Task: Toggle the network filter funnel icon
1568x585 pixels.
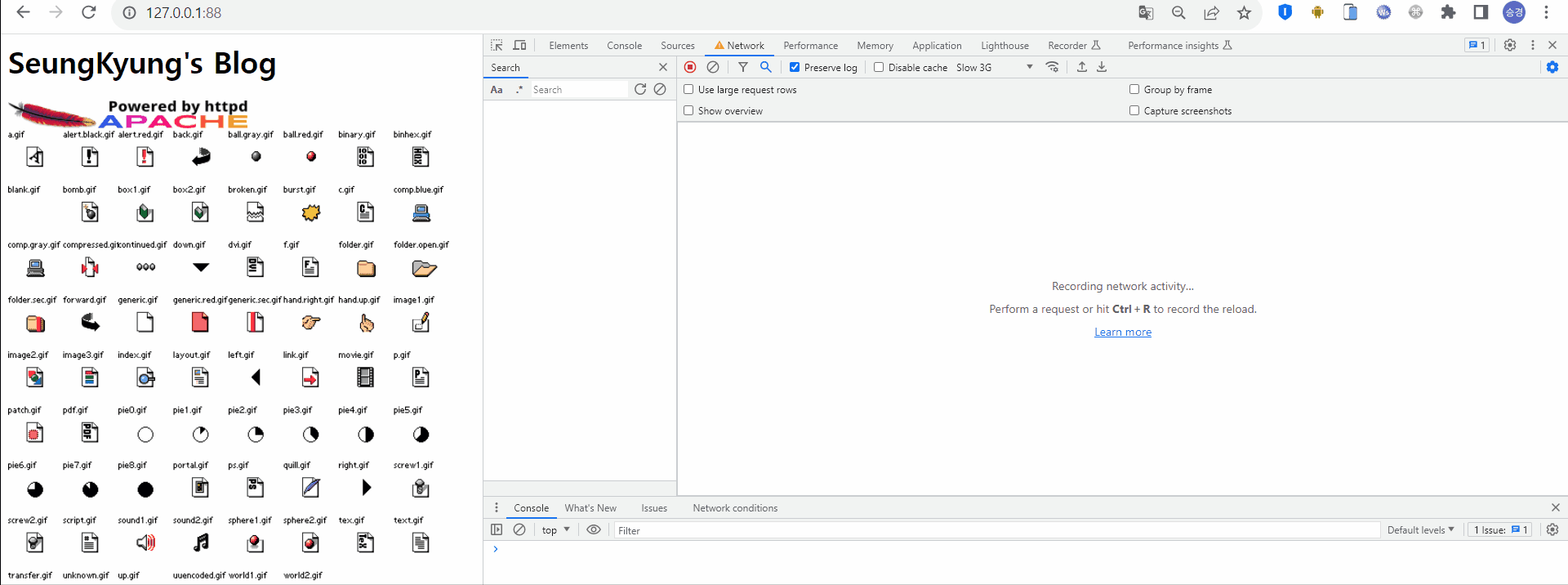Action: [743, 67]
